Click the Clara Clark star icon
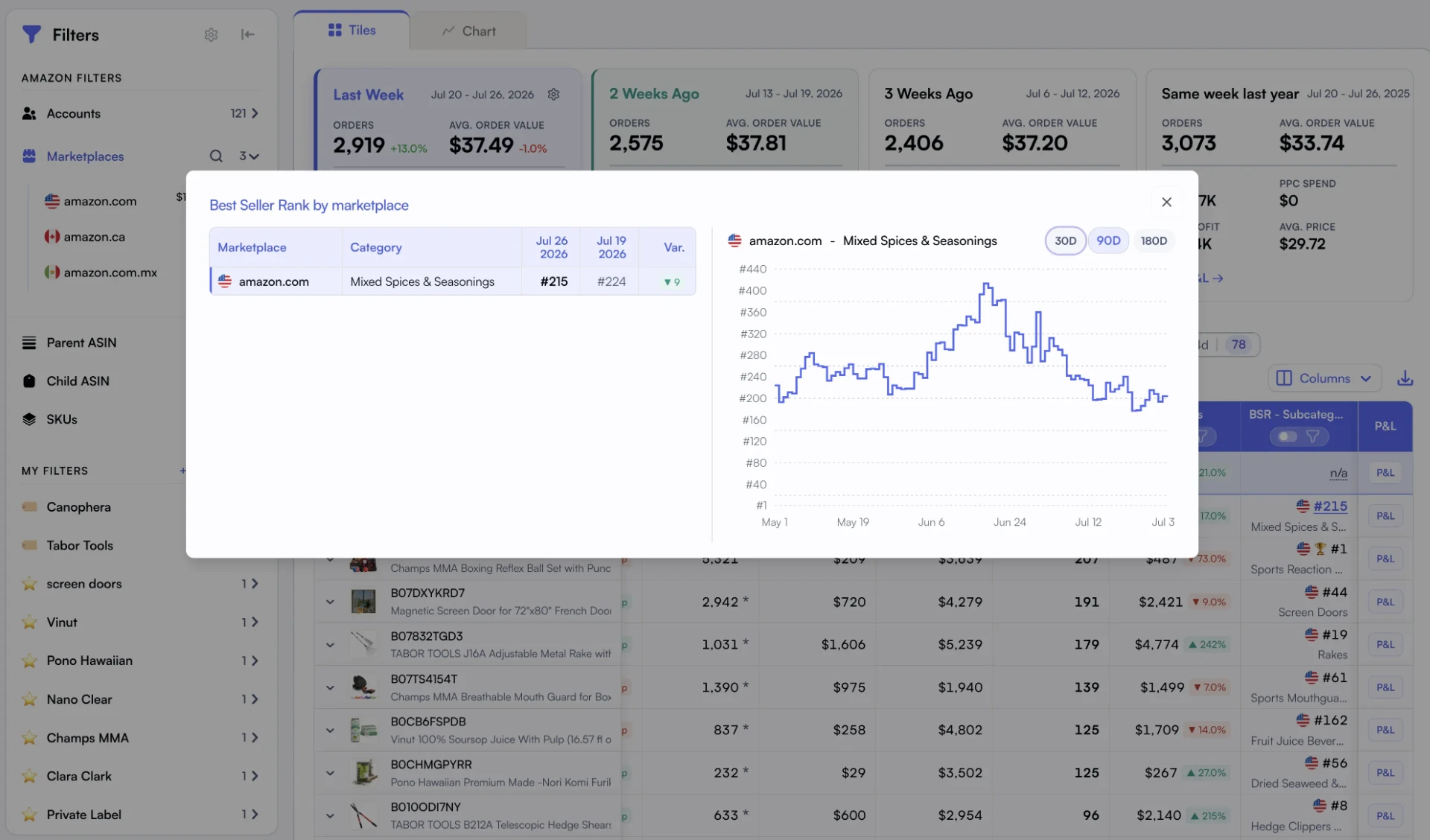 pyautogui.click(x=29, y=776)
